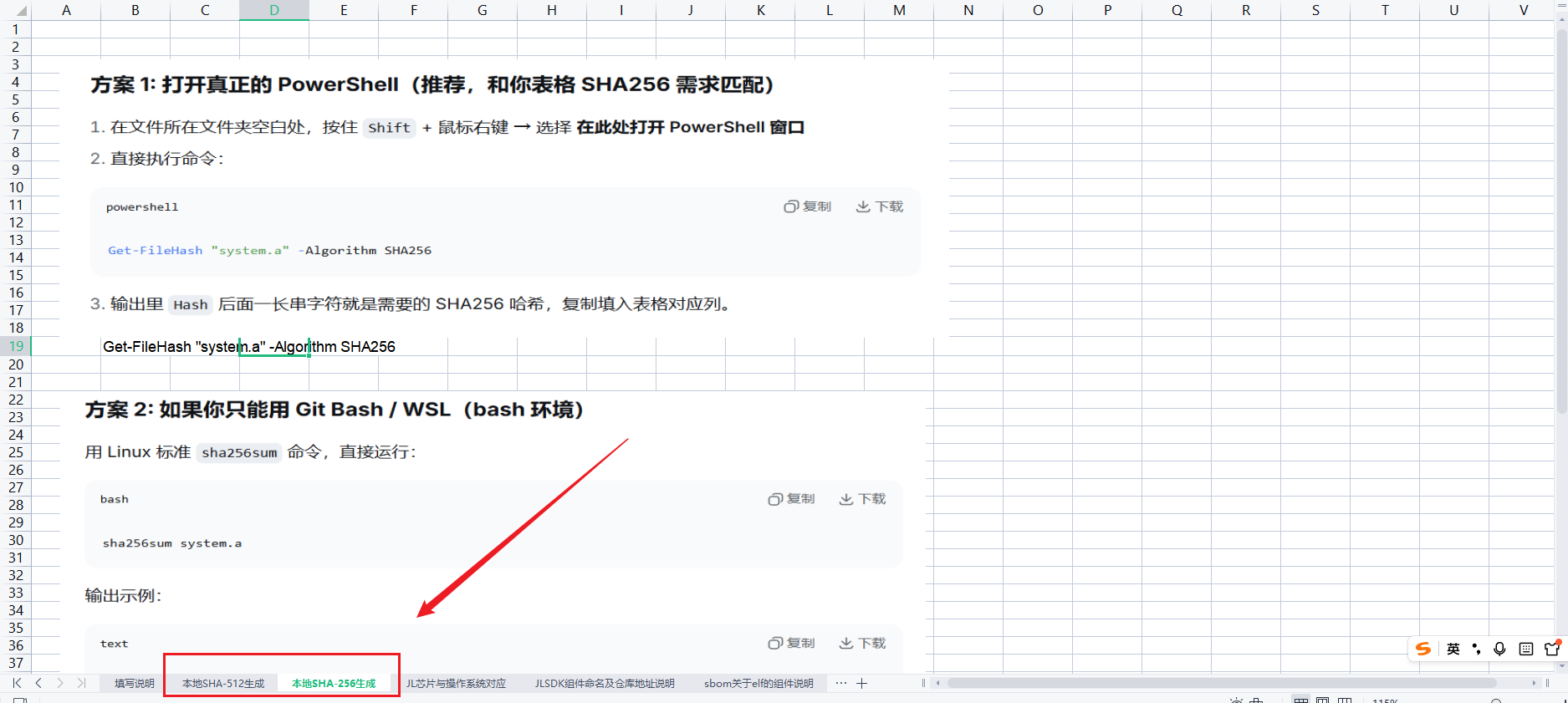
Task: Open the JLSDK组件命名及仓库地址说明 sheet tab
Action: [x=605, y=683]
